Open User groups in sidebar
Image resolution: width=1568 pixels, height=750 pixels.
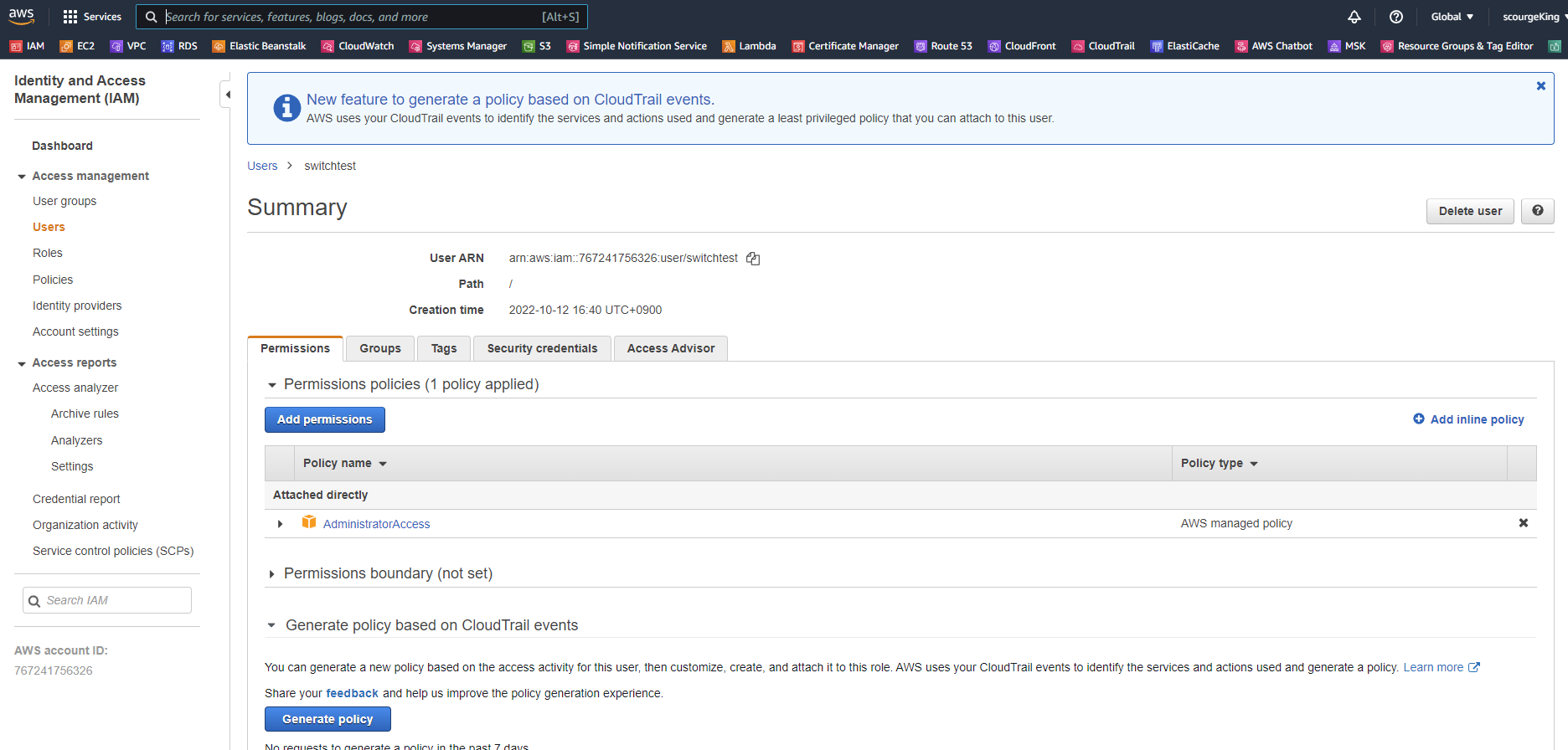(x=64, y=201)
